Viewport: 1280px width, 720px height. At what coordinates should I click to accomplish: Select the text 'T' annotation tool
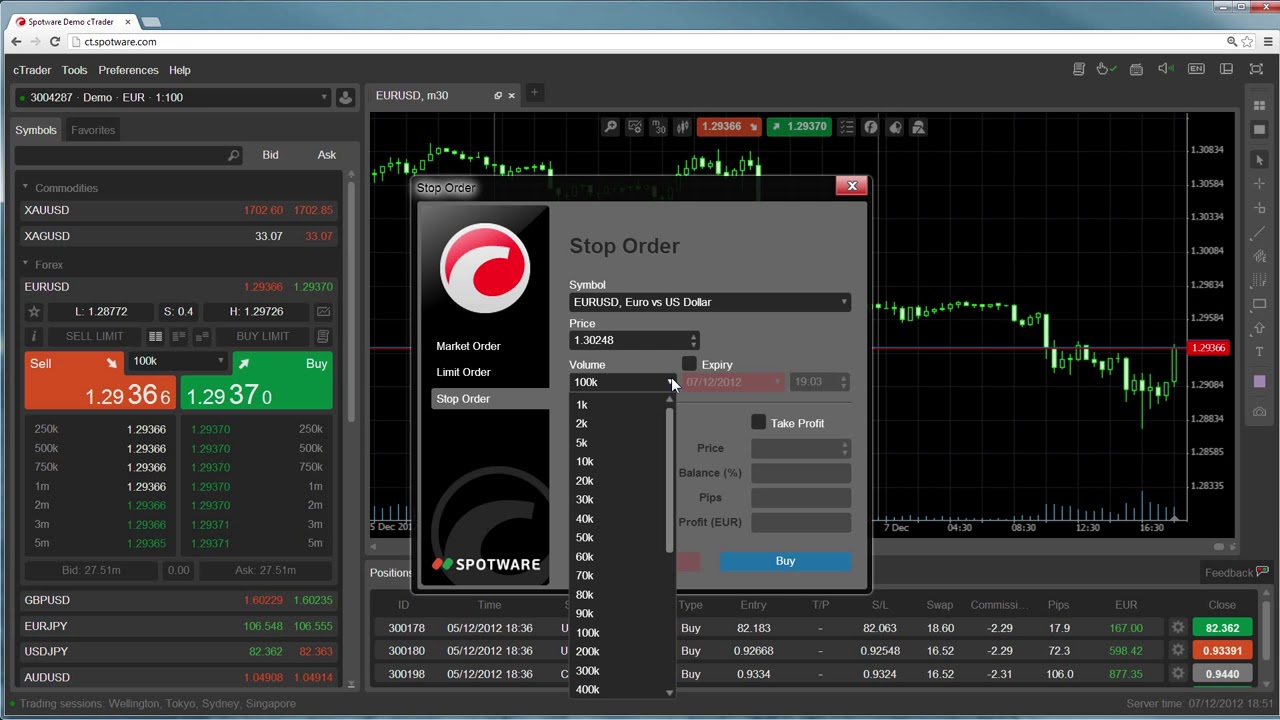[1259, 352]
